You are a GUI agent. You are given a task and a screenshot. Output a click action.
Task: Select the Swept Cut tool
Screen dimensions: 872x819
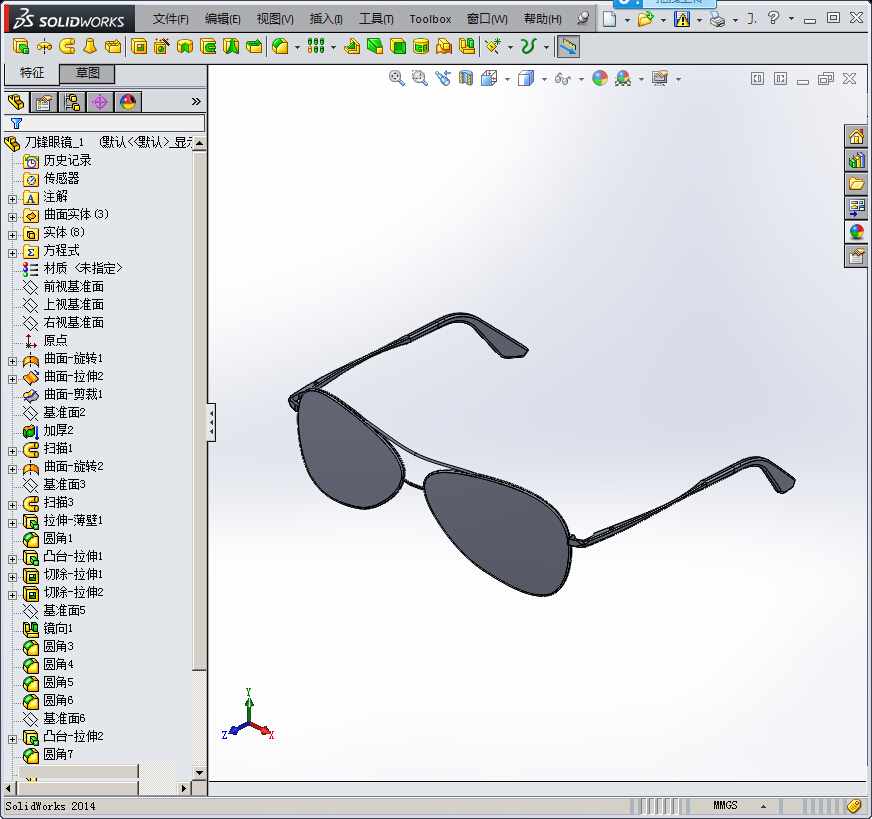(x=208, y=47)
